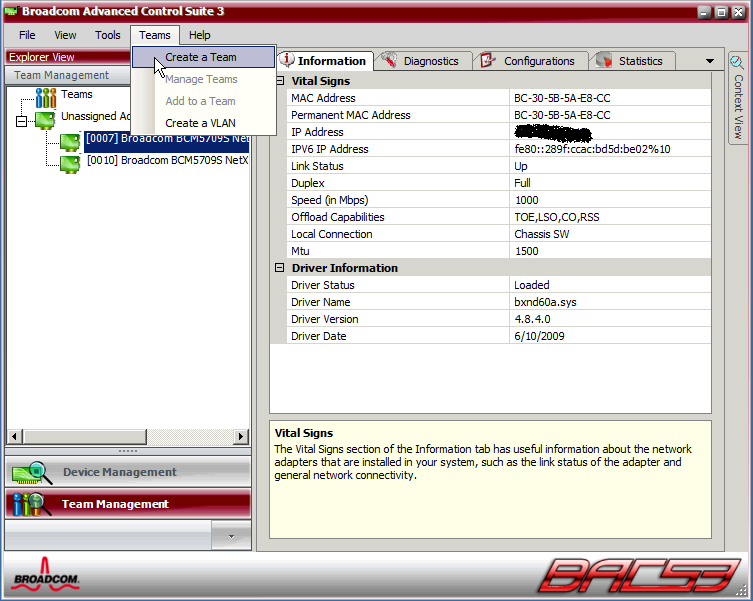Open the Help menu
Screen dimensions: 753x601
199,35
